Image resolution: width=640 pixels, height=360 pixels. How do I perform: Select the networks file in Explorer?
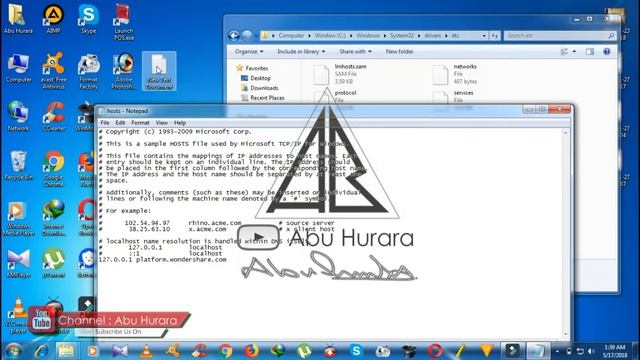point(455,74)
